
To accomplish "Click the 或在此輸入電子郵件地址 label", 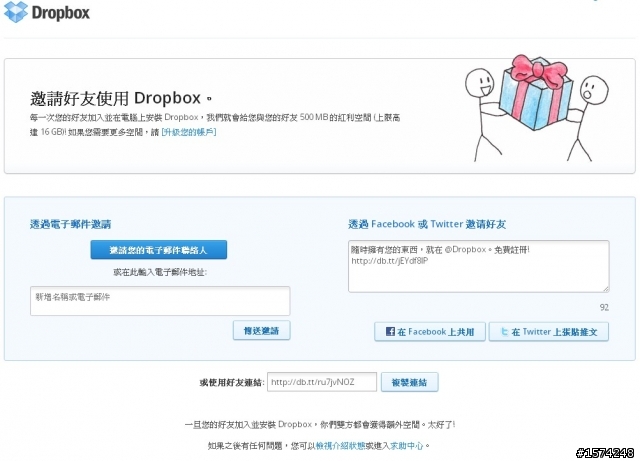I will [x=160, y=272].
